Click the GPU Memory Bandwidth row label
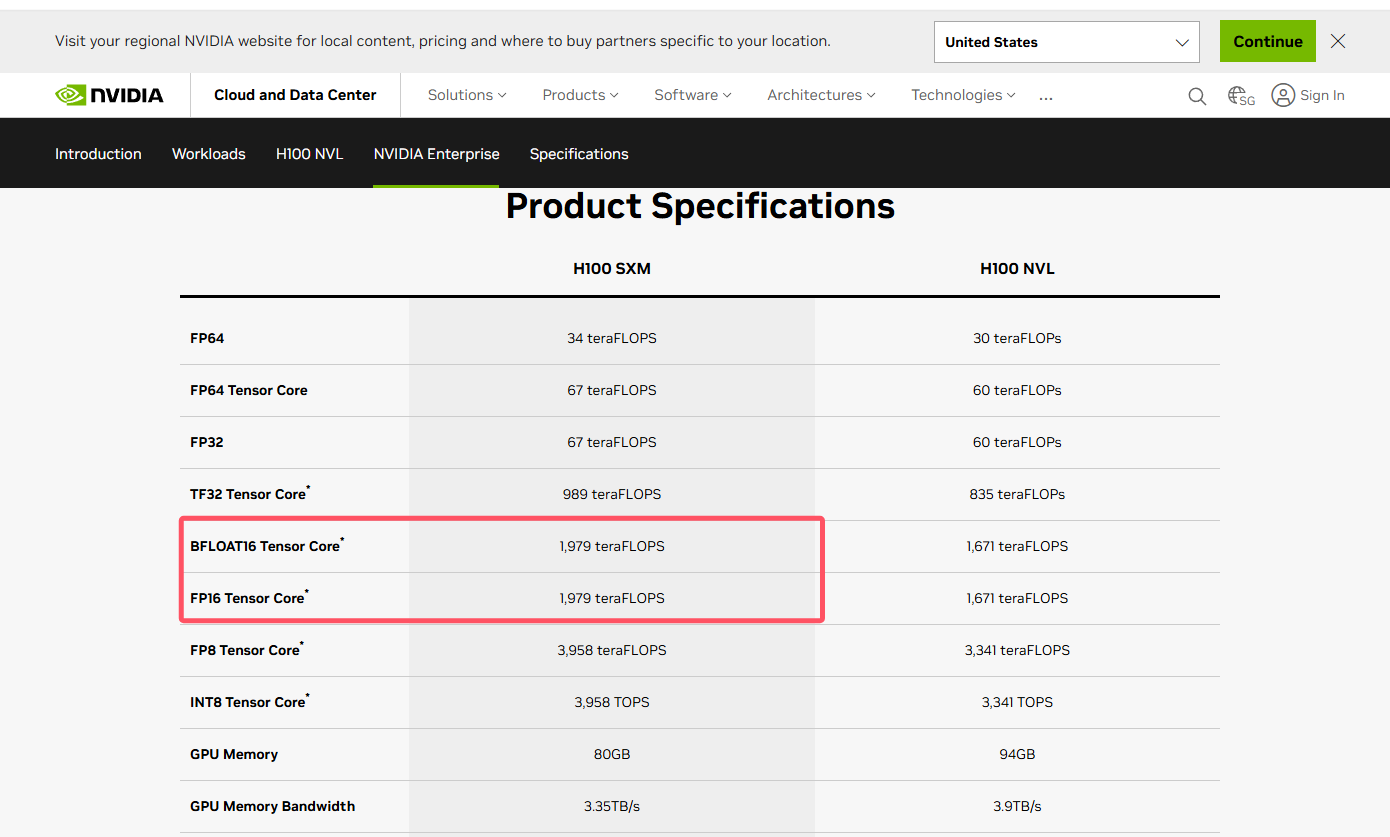Image resolution: width=1390 pixels, height=837 pixels. (273, 806)
